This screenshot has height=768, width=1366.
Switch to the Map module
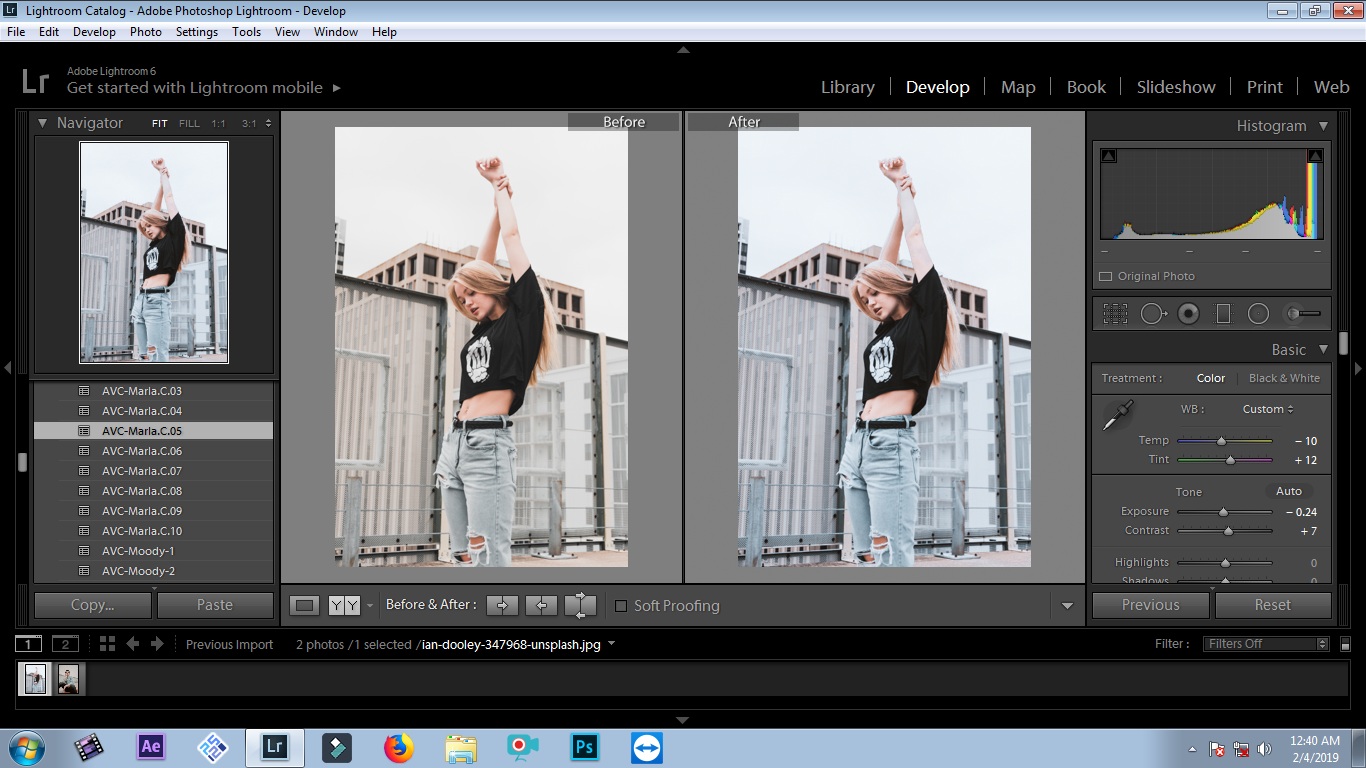tap(1018, 87)
